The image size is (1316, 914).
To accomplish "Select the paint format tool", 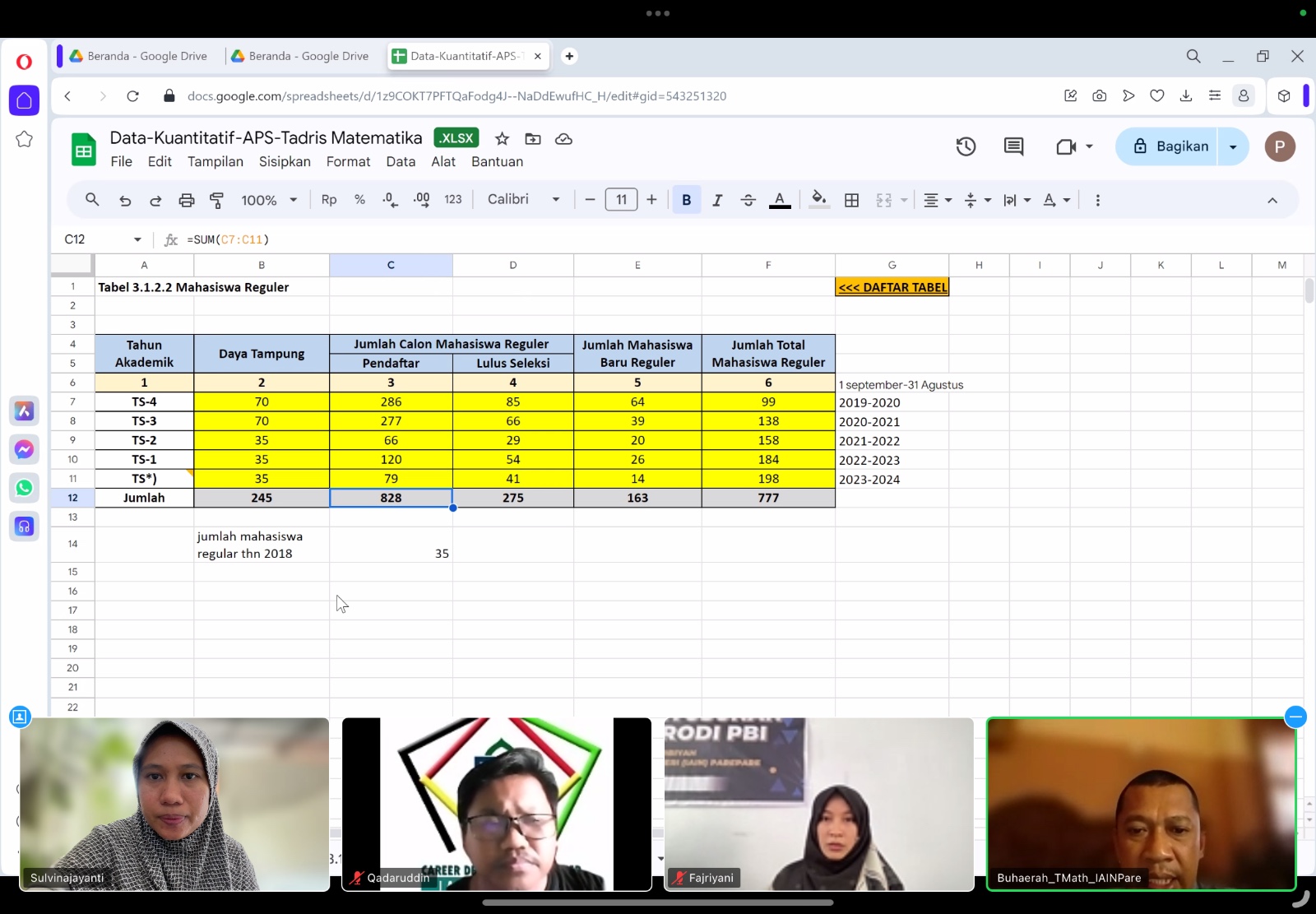I will pyautogui.click(x=217, y=200).
